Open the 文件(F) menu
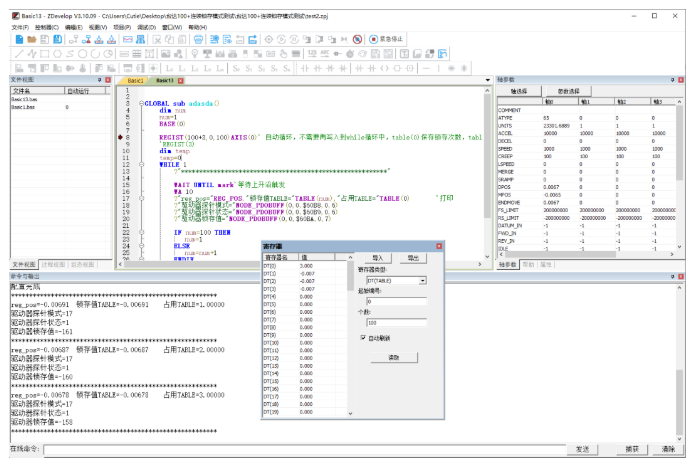The image size is (695, 468). (x=20, y=27)
